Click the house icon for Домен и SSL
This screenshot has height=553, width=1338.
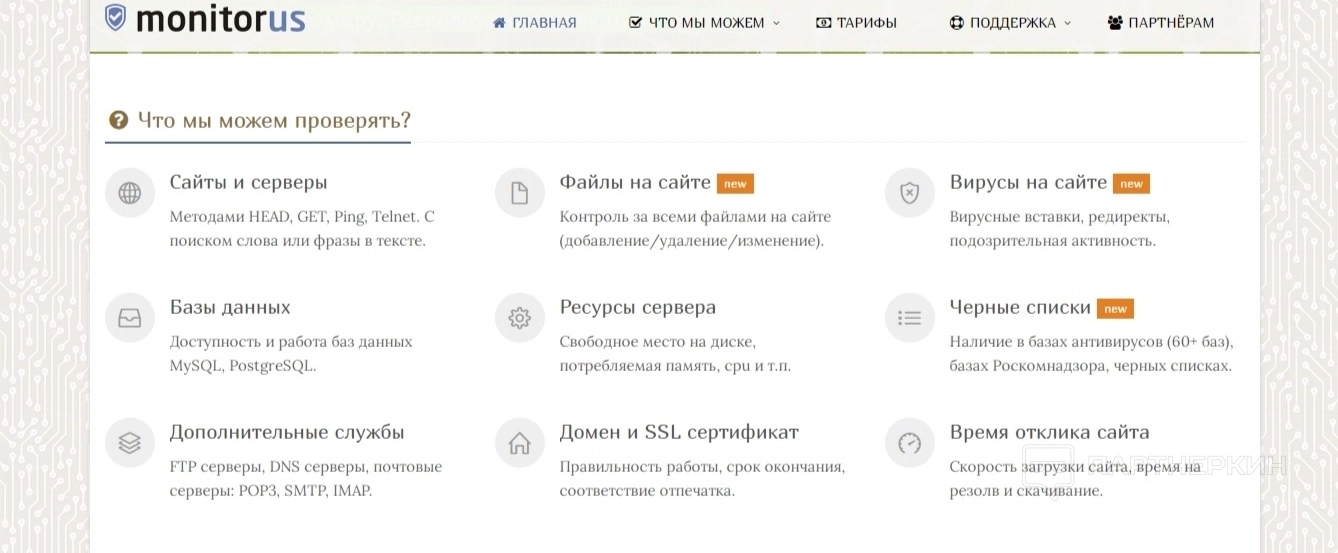pos(520,443)
